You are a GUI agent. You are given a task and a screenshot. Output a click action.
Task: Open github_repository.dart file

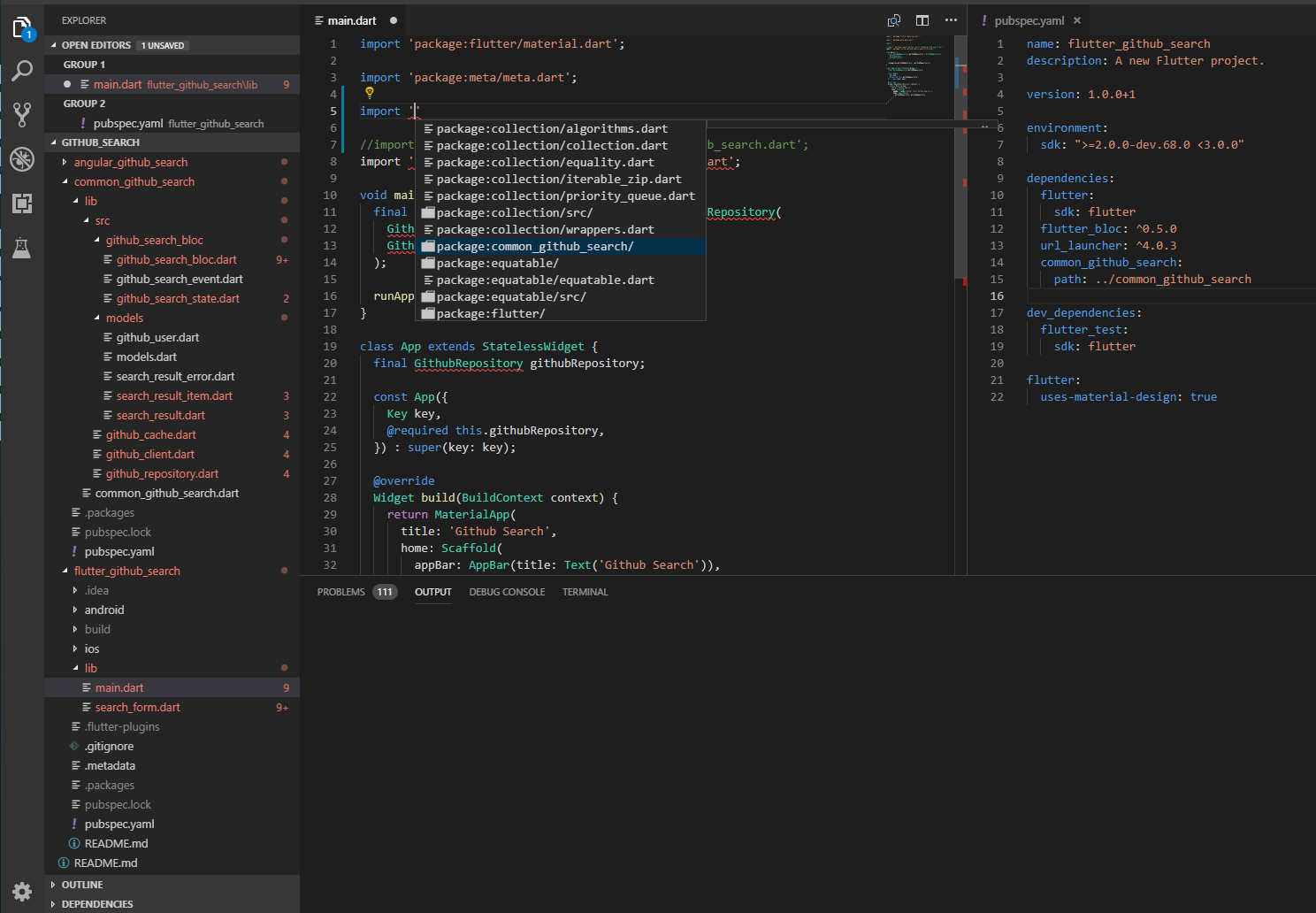tap(162, 473)
